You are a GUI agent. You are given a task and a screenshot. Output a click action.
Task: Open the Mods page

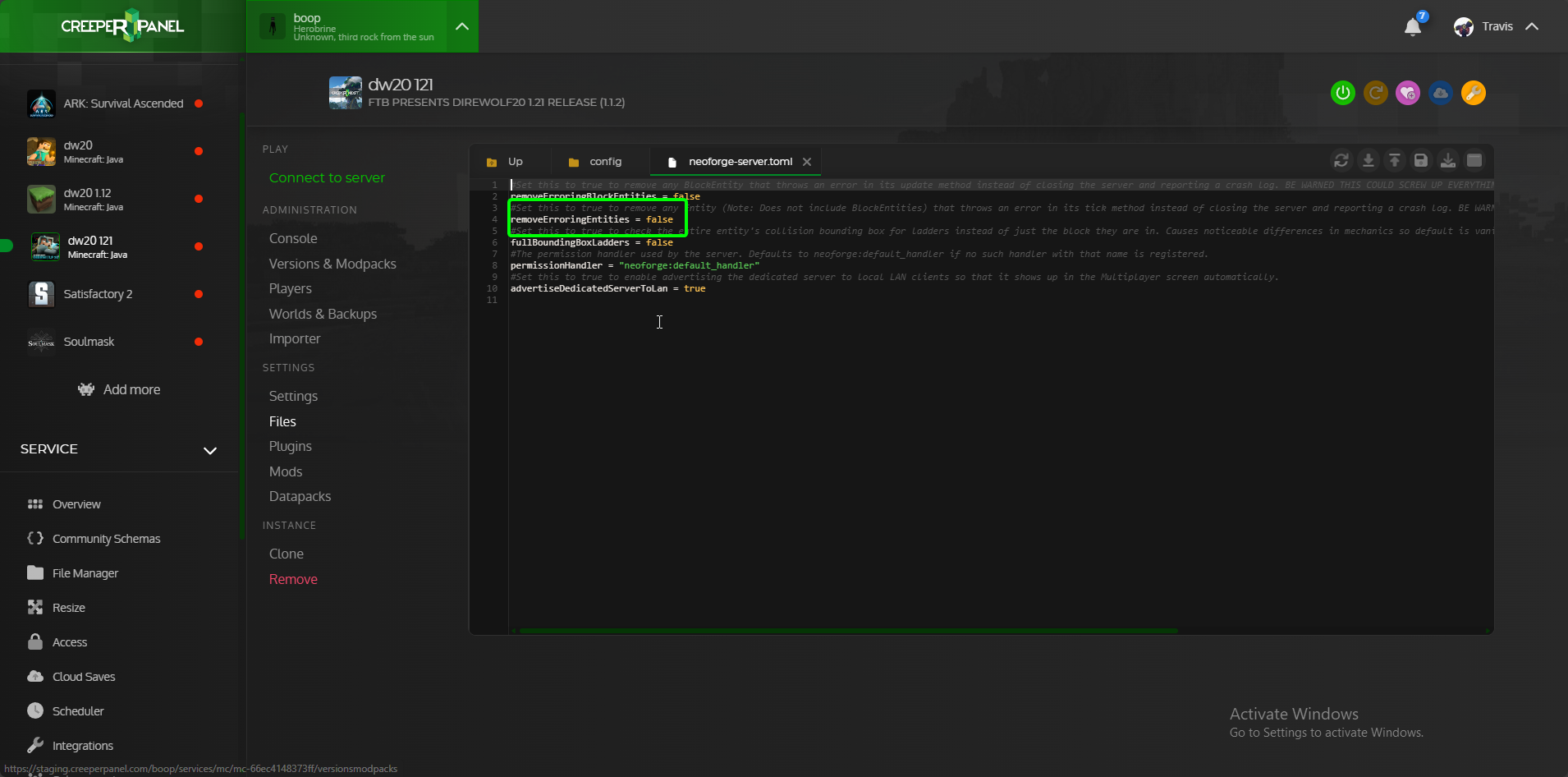[286, 471]
